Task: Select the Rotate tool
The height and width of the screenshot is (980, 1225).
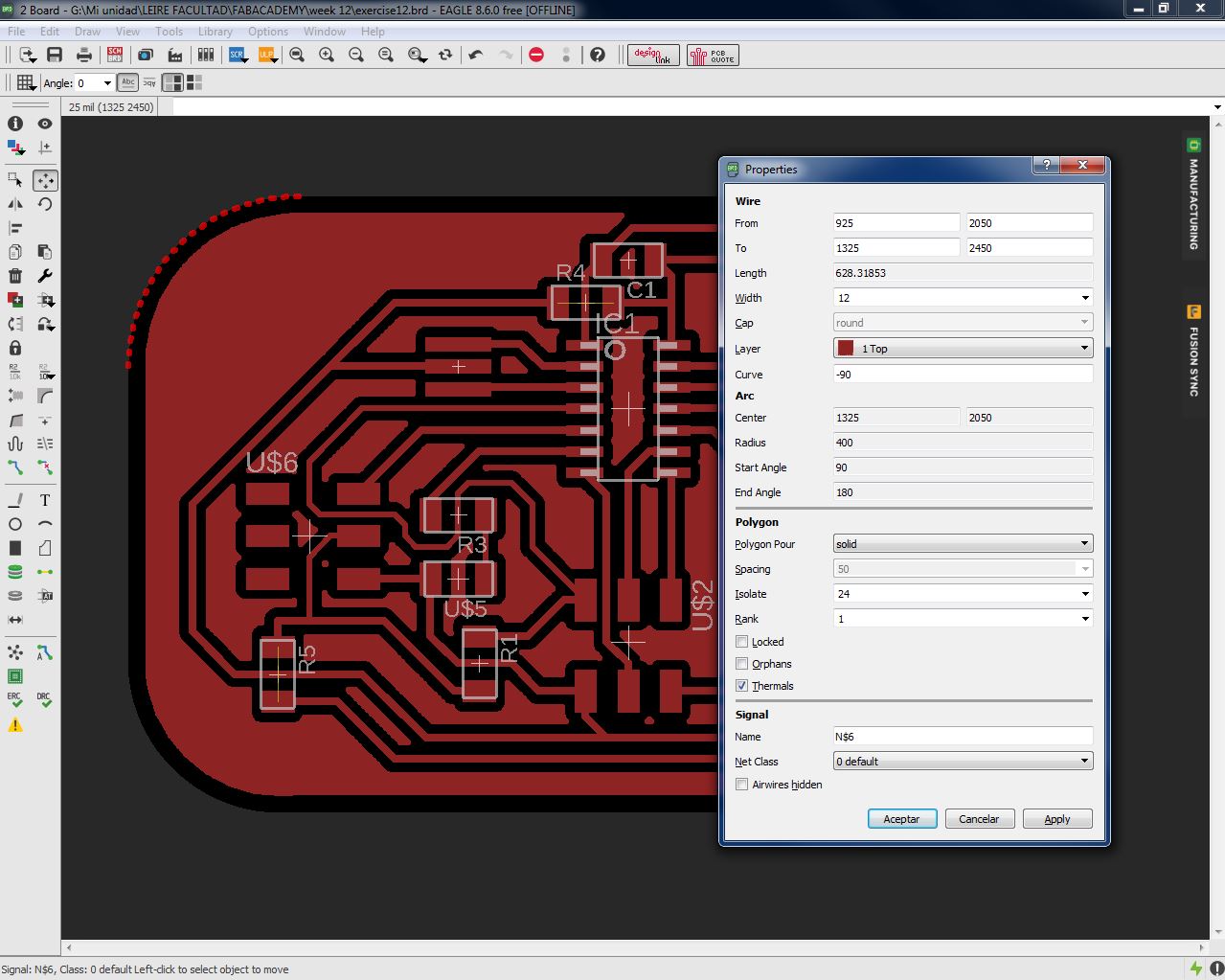Action: tap(45, 204)
